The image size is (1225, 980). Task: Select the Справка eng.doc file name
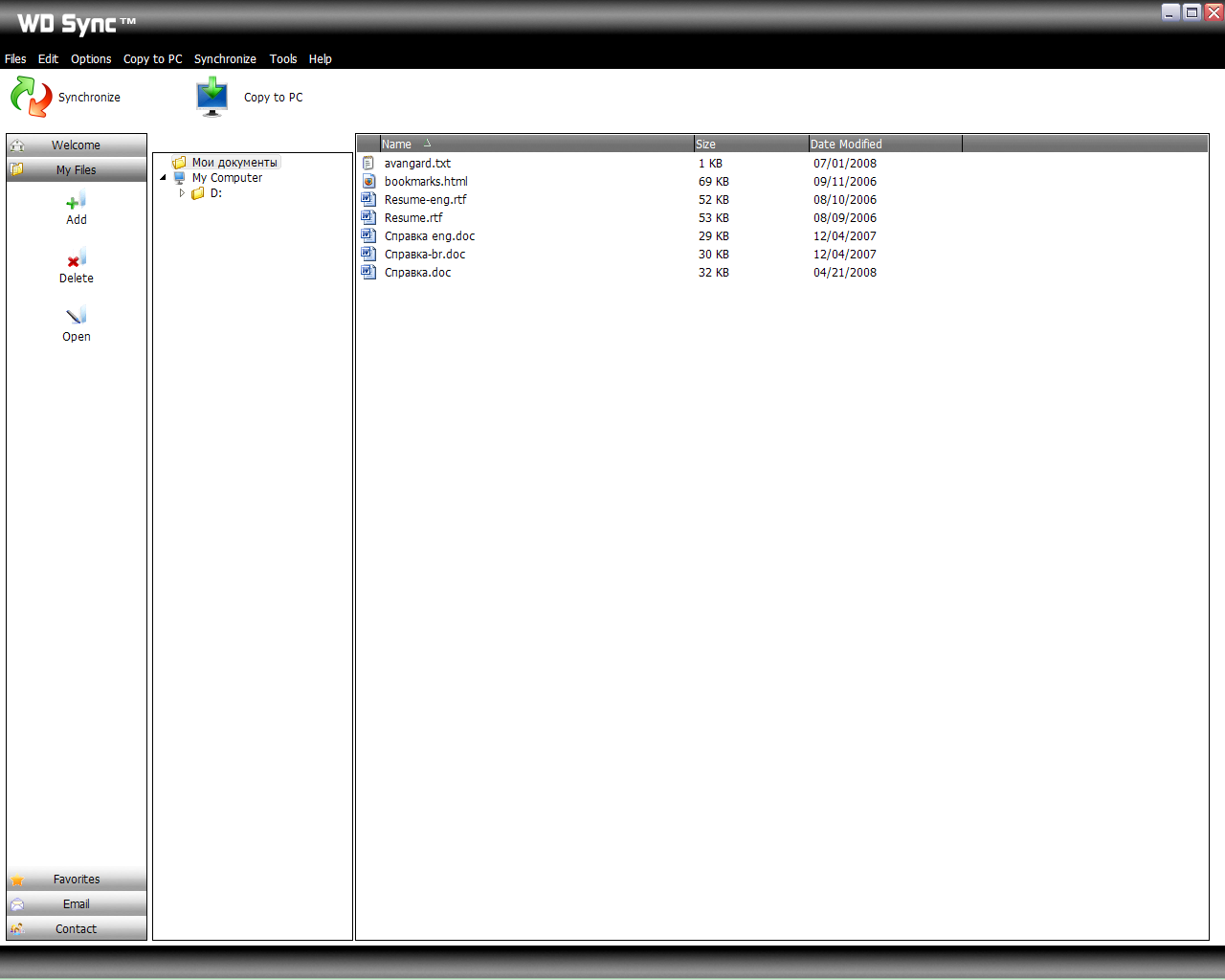(430, 236)
